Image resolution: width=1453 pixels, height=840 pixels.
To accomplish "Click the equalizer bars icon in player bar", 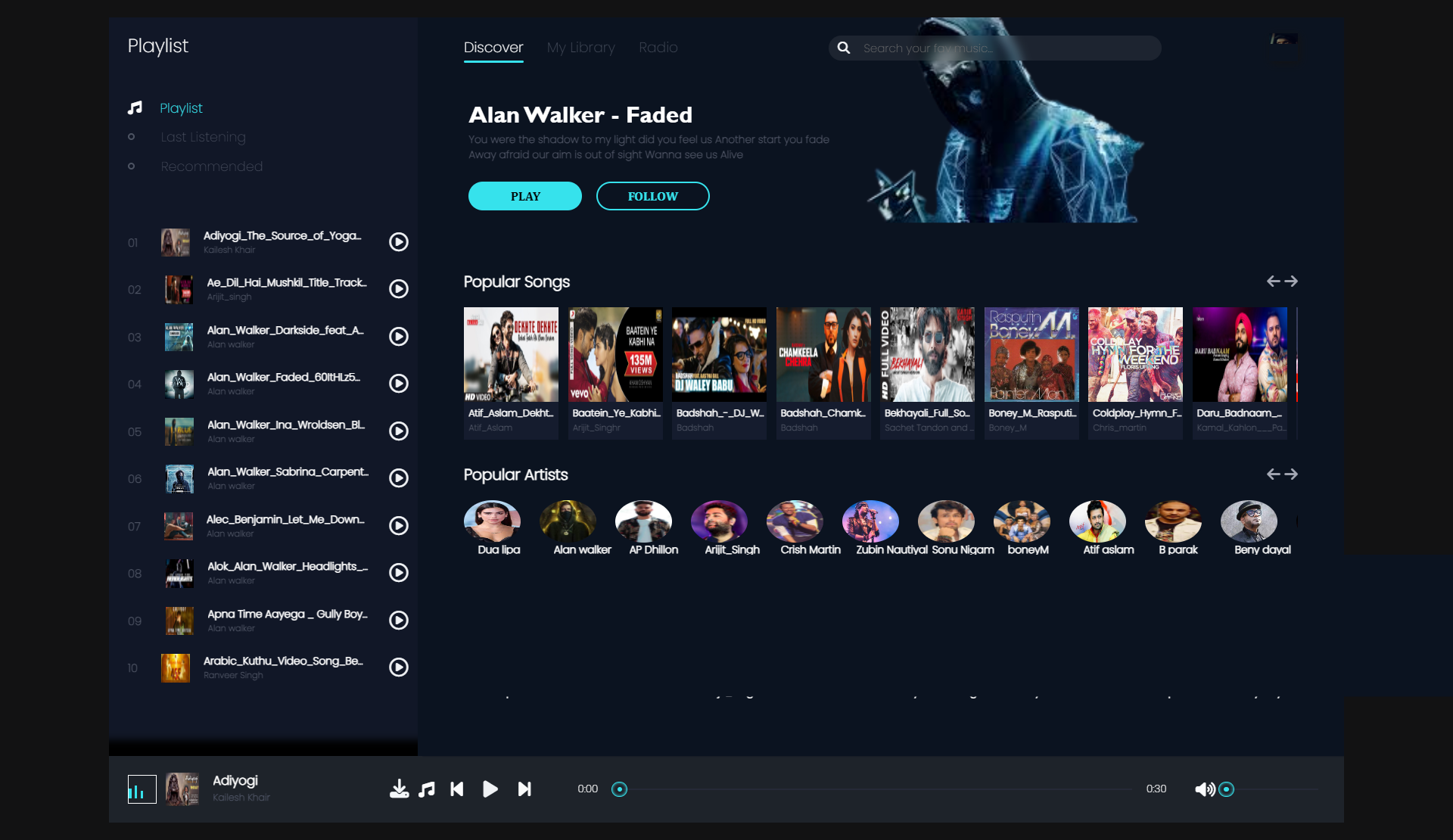I will [142, 789].
